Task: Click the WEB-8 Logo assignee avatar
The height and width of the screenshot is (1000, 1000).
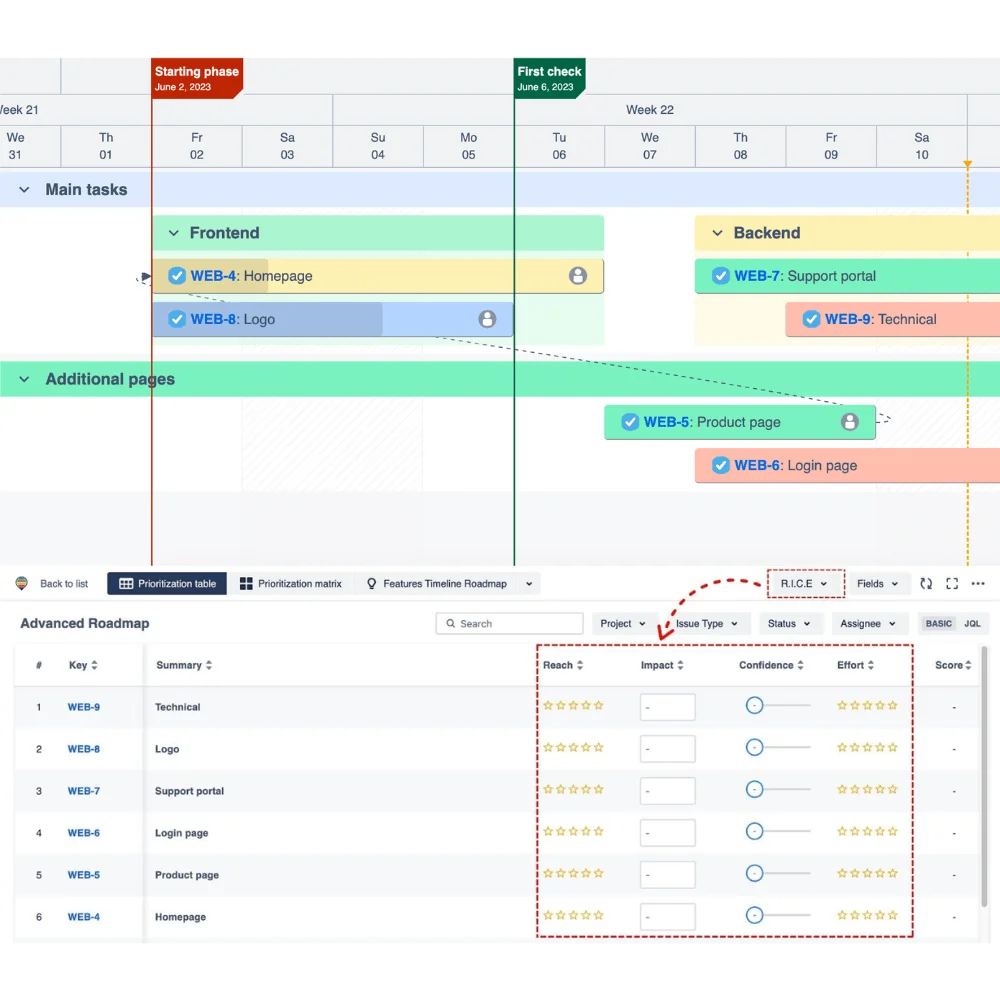Action: point(487,319)
